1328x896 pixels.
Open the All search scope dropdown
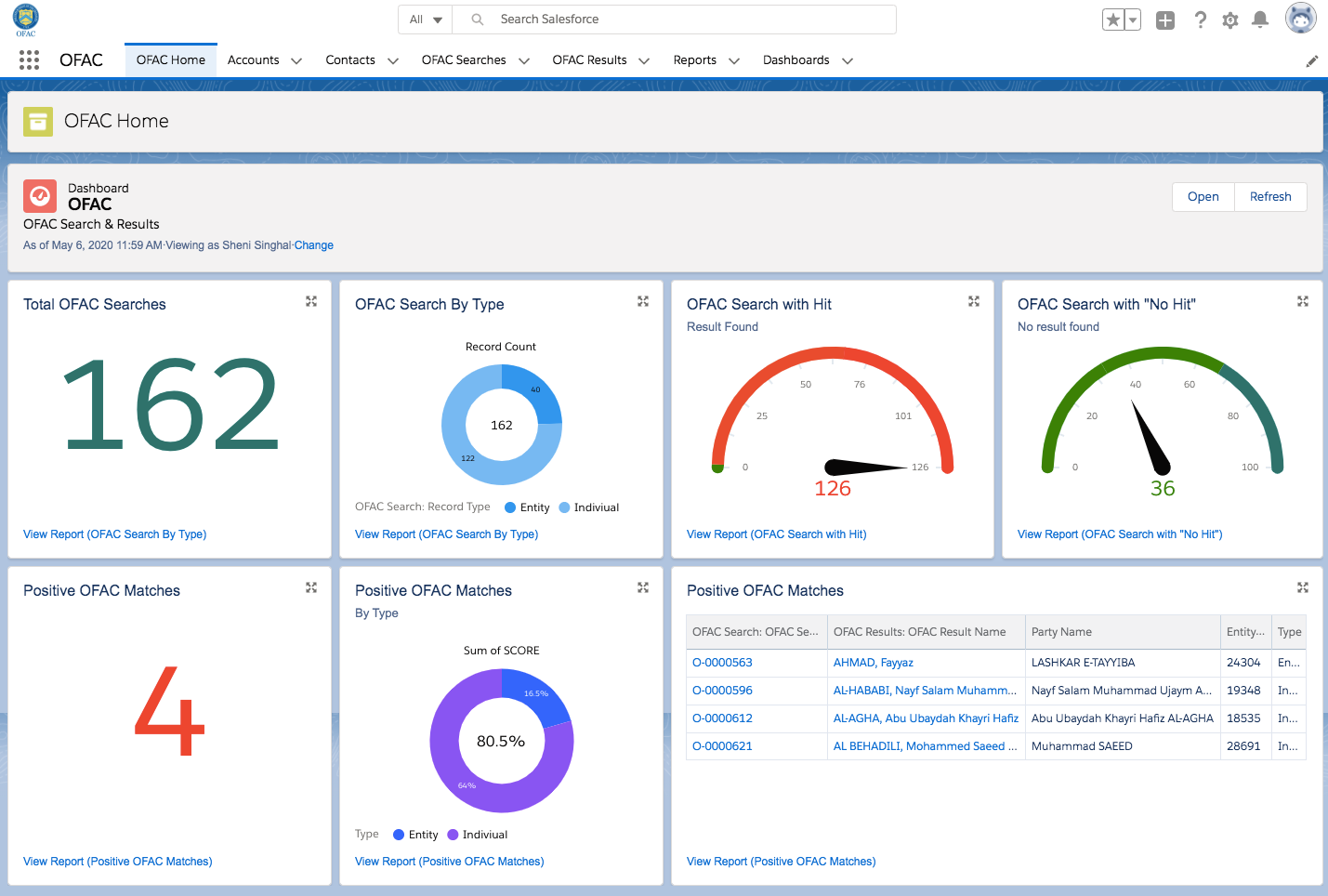426,20
